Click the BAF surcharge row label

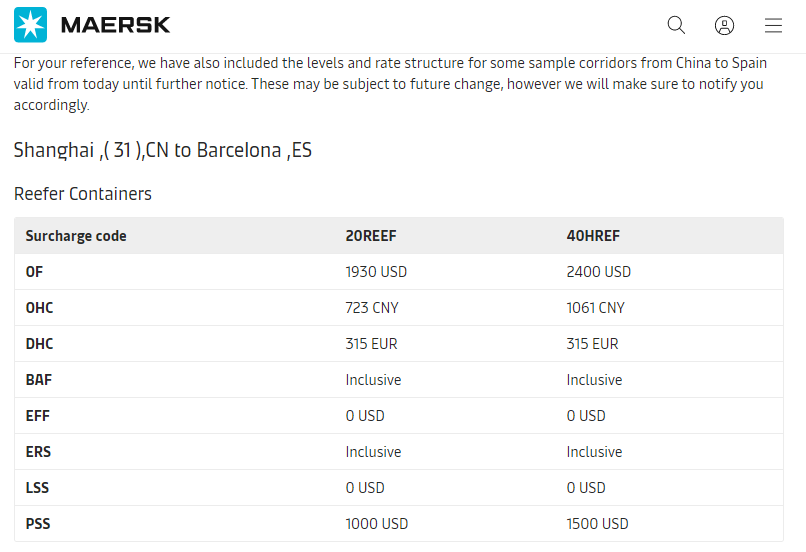pyautogui.click(x=39, y=380)
